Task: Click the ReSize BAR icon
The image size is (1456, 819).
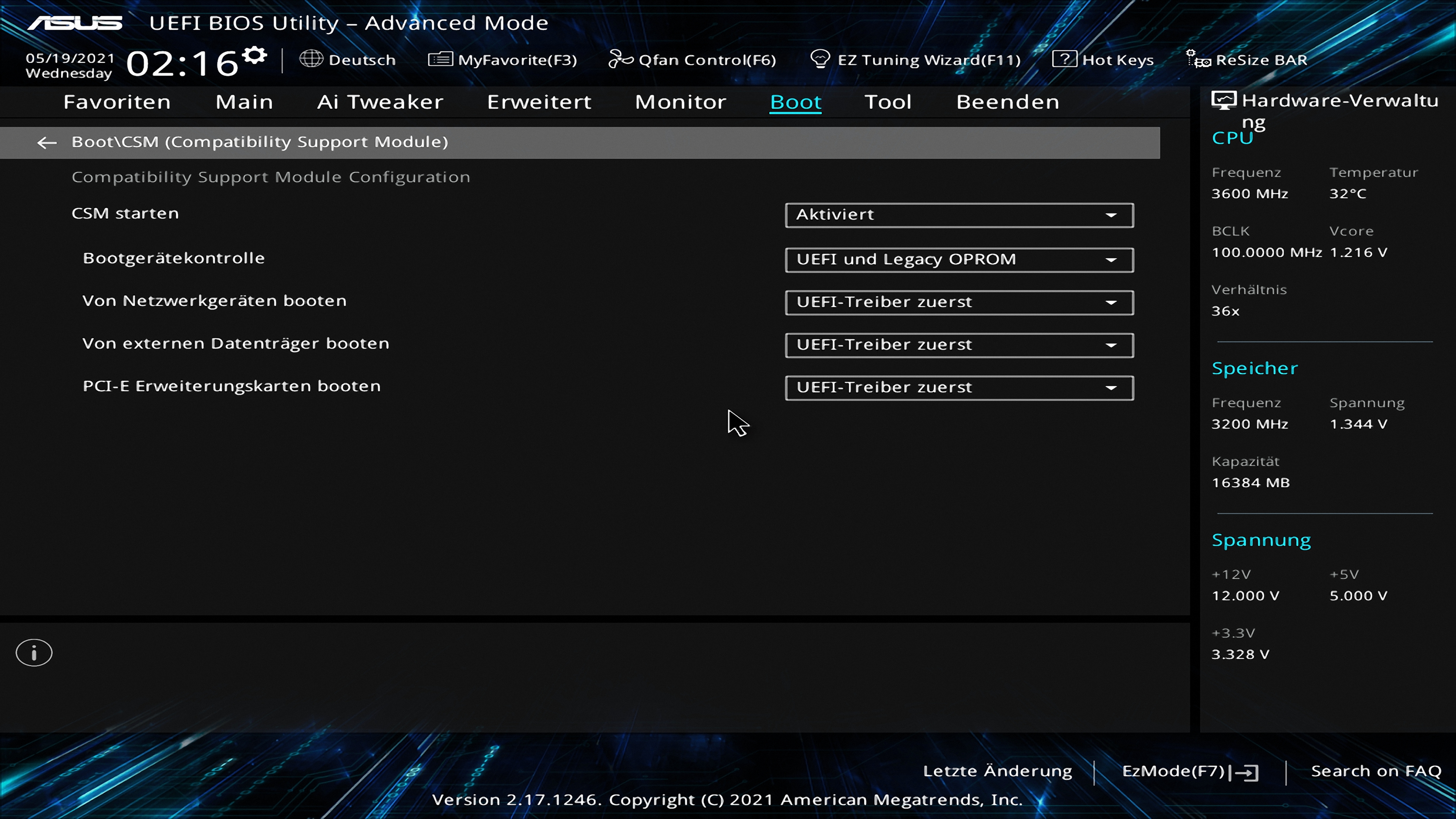Action: tap(1198, 59)
